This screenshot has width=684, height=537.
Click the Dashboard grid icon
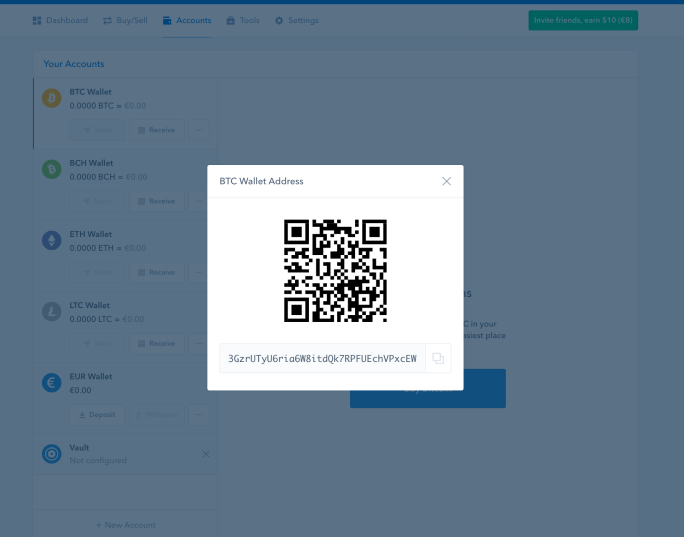[x=37, y=21]
